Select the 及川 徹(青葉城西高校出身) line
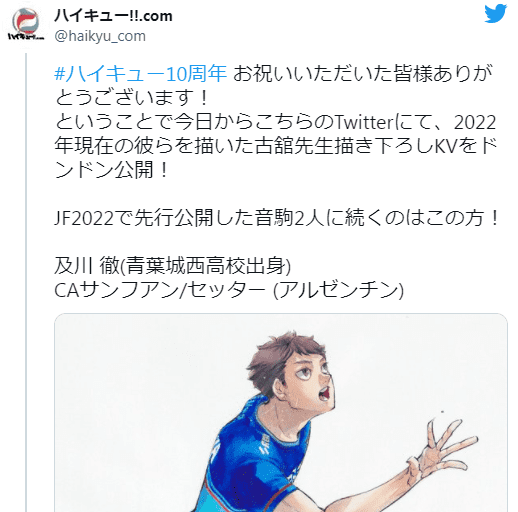This screenshot has height=512, width=518. pyautogui.click(x=172, y=266)
